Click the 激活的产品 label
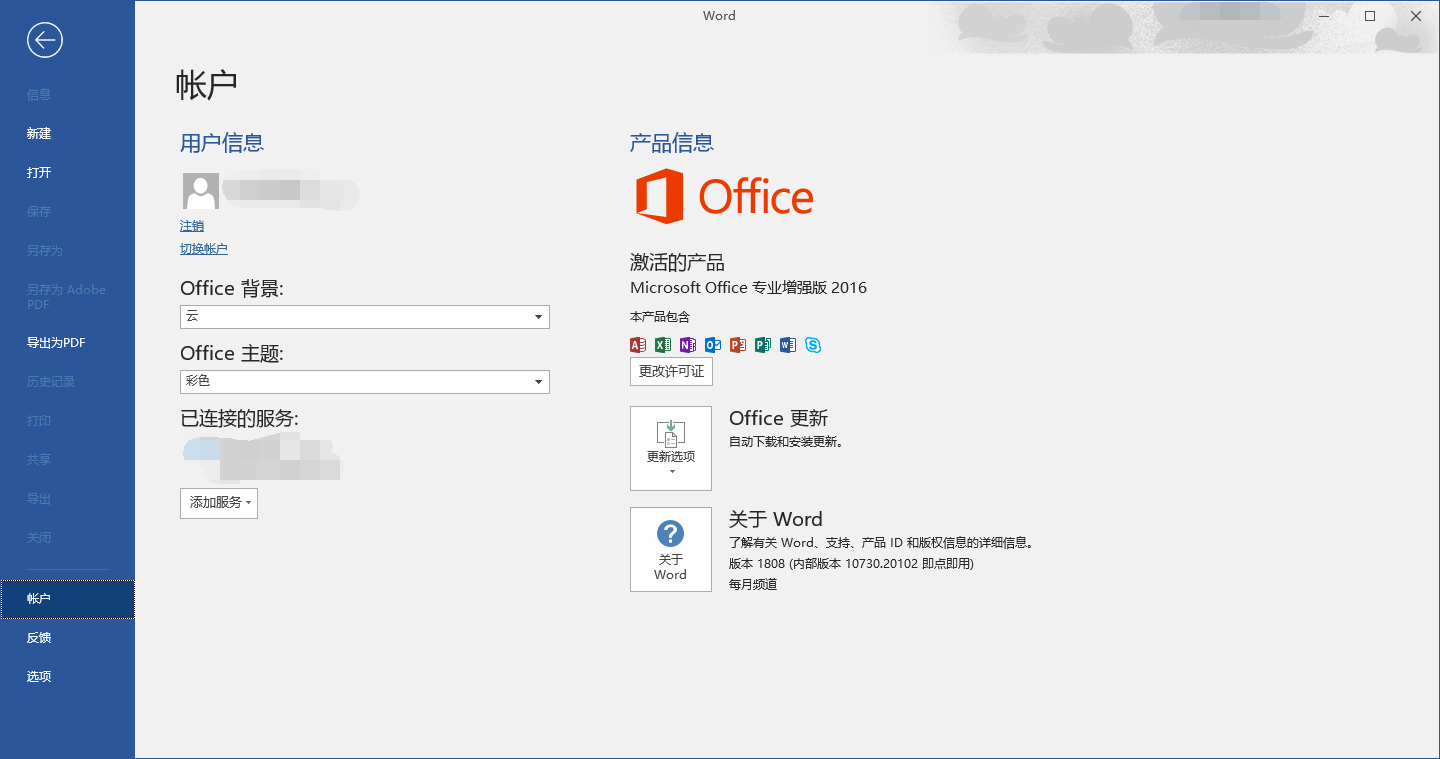The width and height of the screenshot is (1440, 759). [x=677, y=263]
